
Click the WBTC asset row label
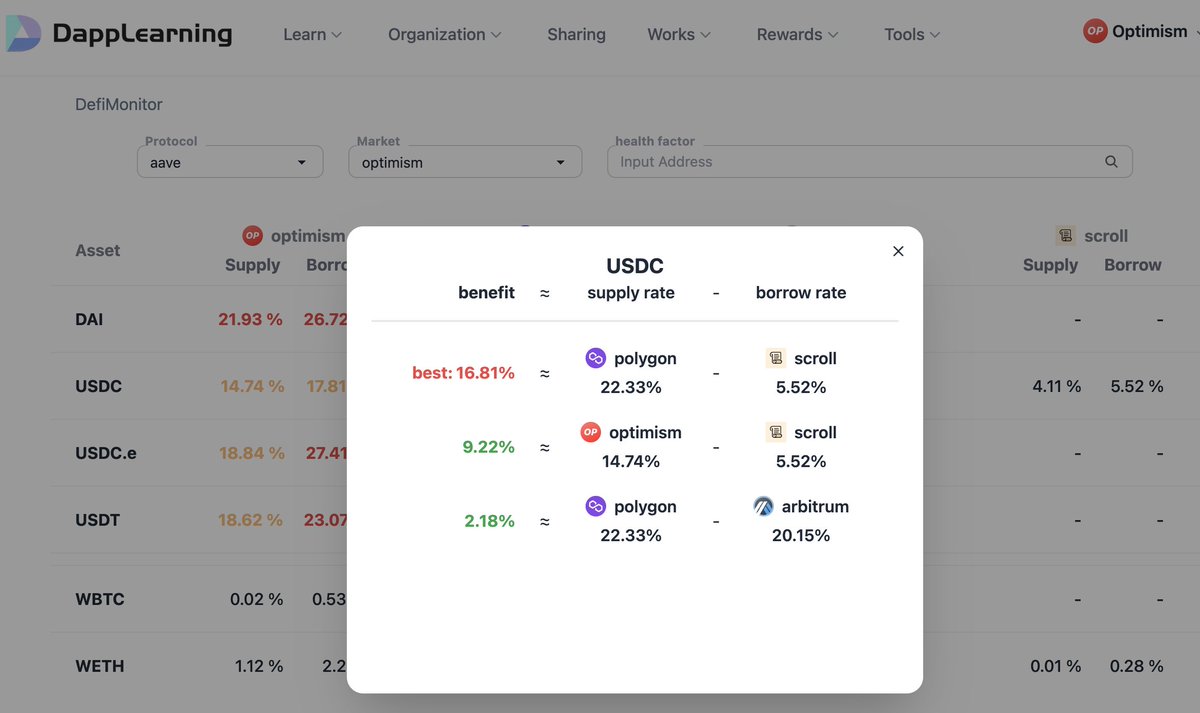click(99, 600)
